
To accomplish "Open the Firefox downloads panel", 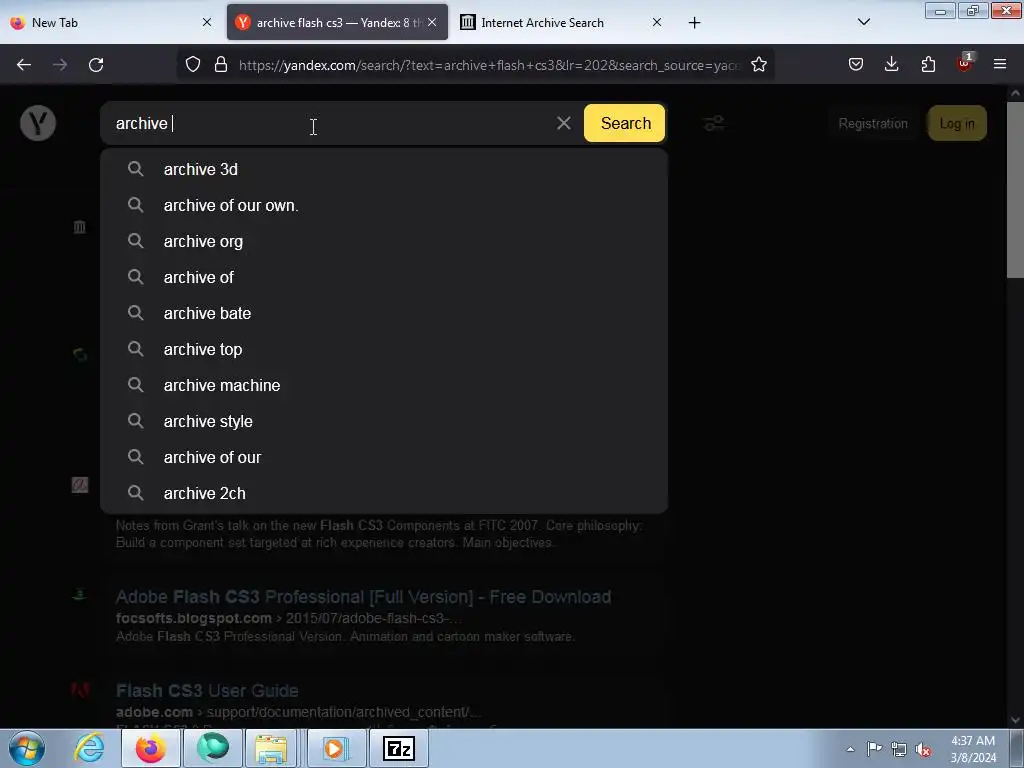I will [x=891, y=65].
